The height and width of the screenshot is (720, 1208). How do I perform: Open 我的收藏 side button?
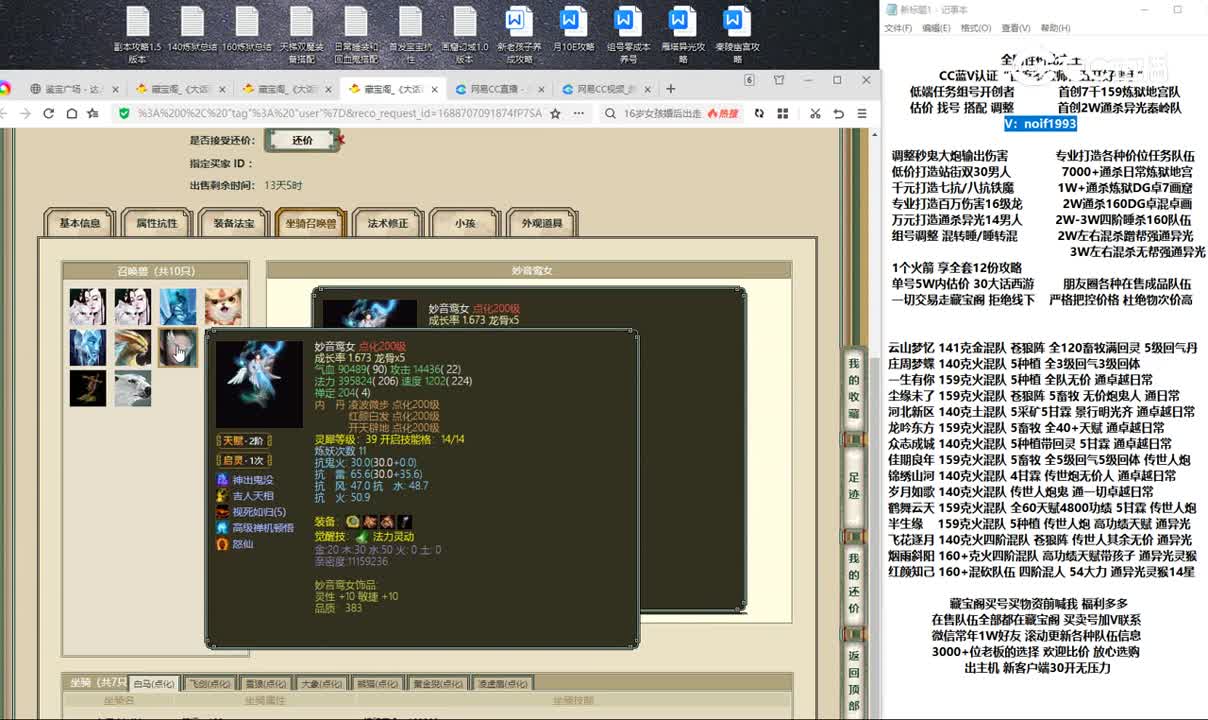(x=854, y=389)
